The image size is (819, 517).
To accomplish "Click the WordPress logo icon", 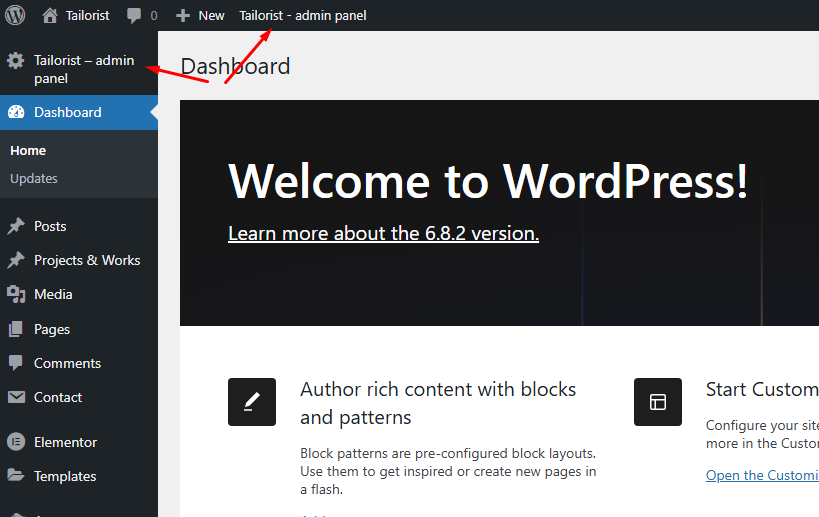I will (x=15, y=15).
